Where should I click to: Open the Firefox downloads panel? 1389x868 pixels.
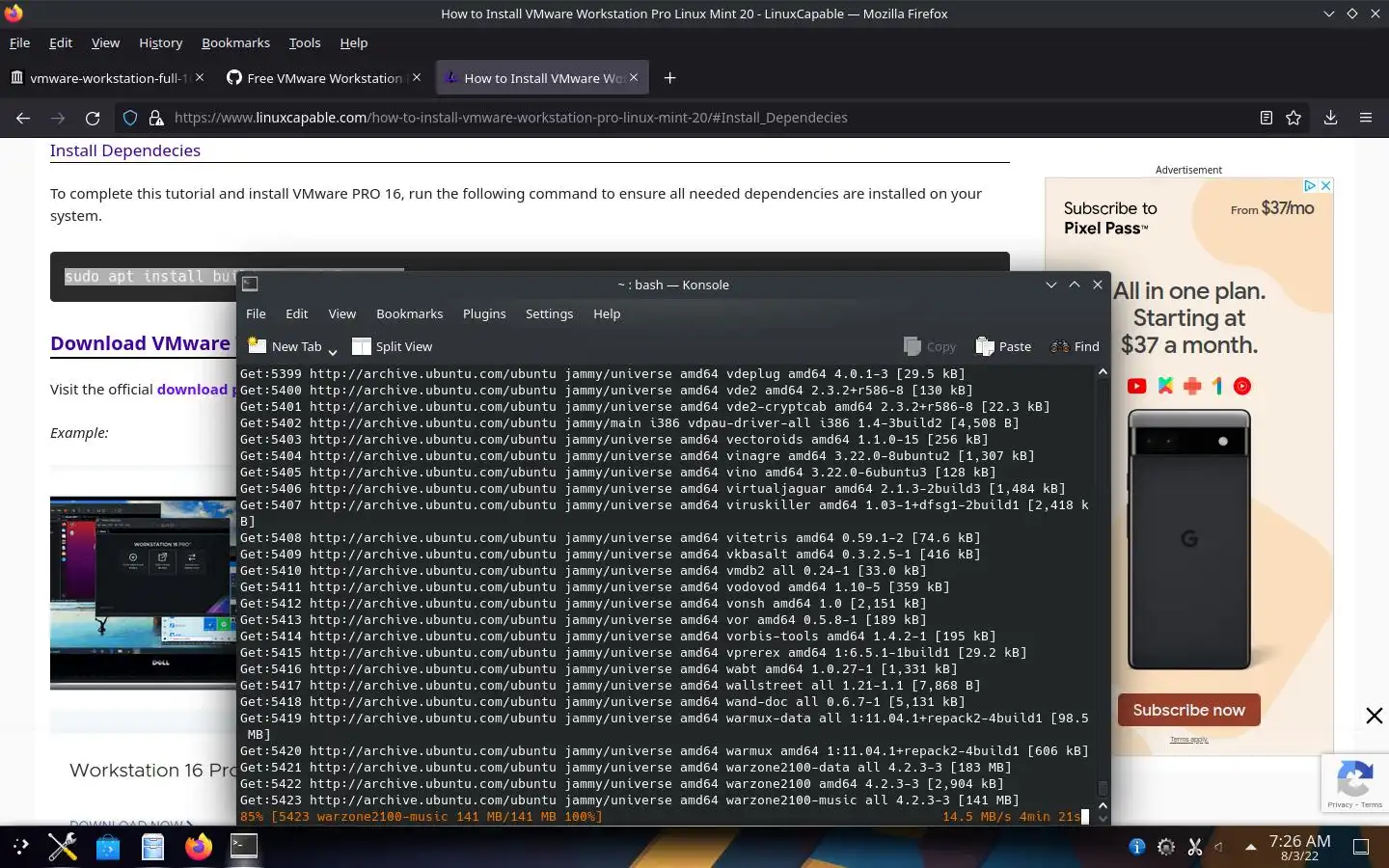click(x=1330, y=118)
